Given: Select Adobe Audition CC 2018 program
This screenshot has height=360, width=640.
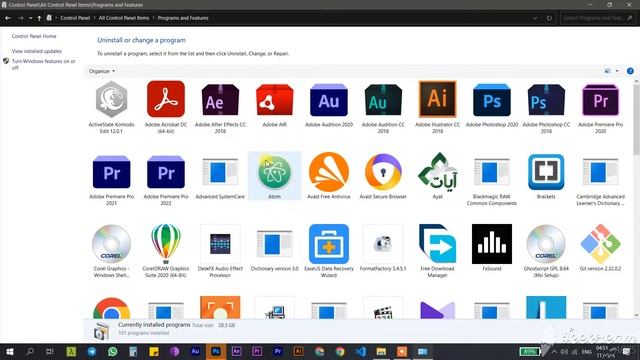Looking at the screenshot, I should 383,107.
